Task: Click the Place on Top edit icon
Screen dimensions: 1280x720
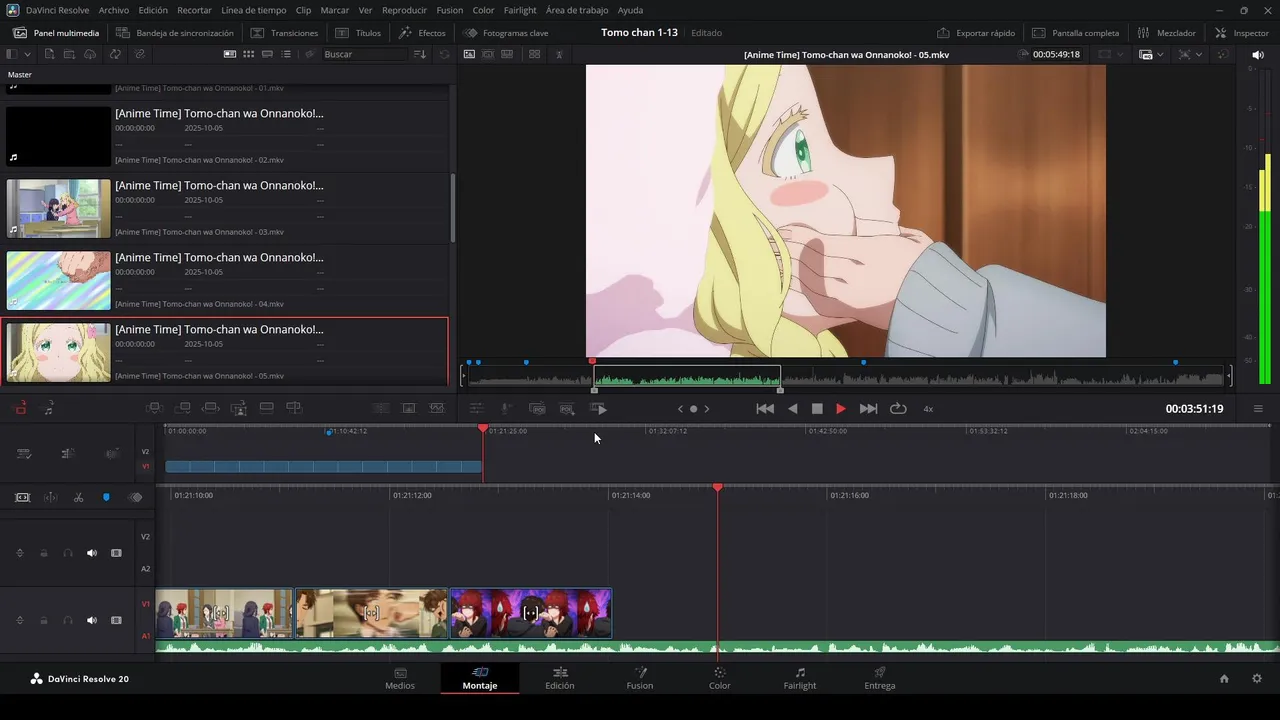Action: point(267,408)
